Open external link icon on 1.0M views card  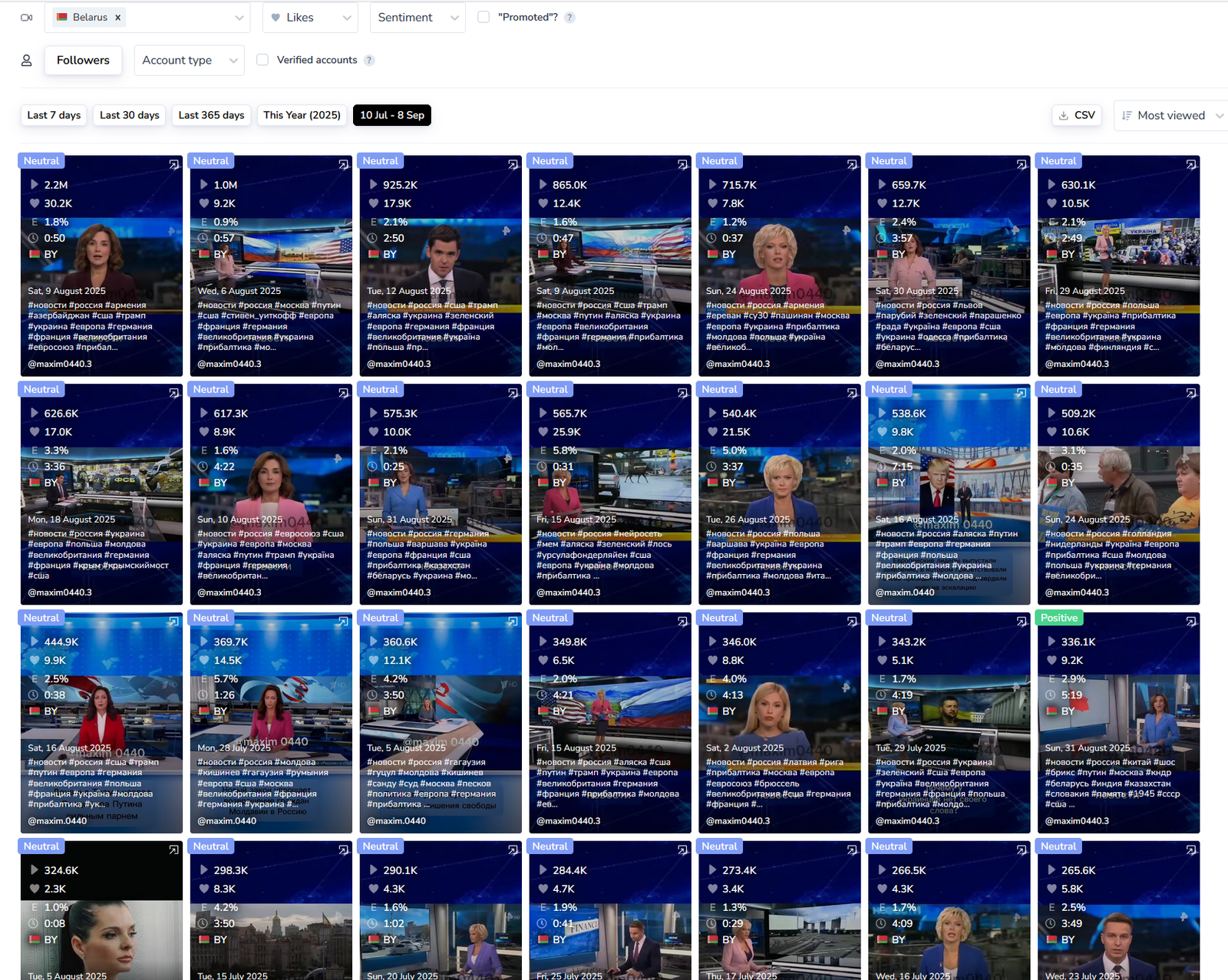(344, 164)
